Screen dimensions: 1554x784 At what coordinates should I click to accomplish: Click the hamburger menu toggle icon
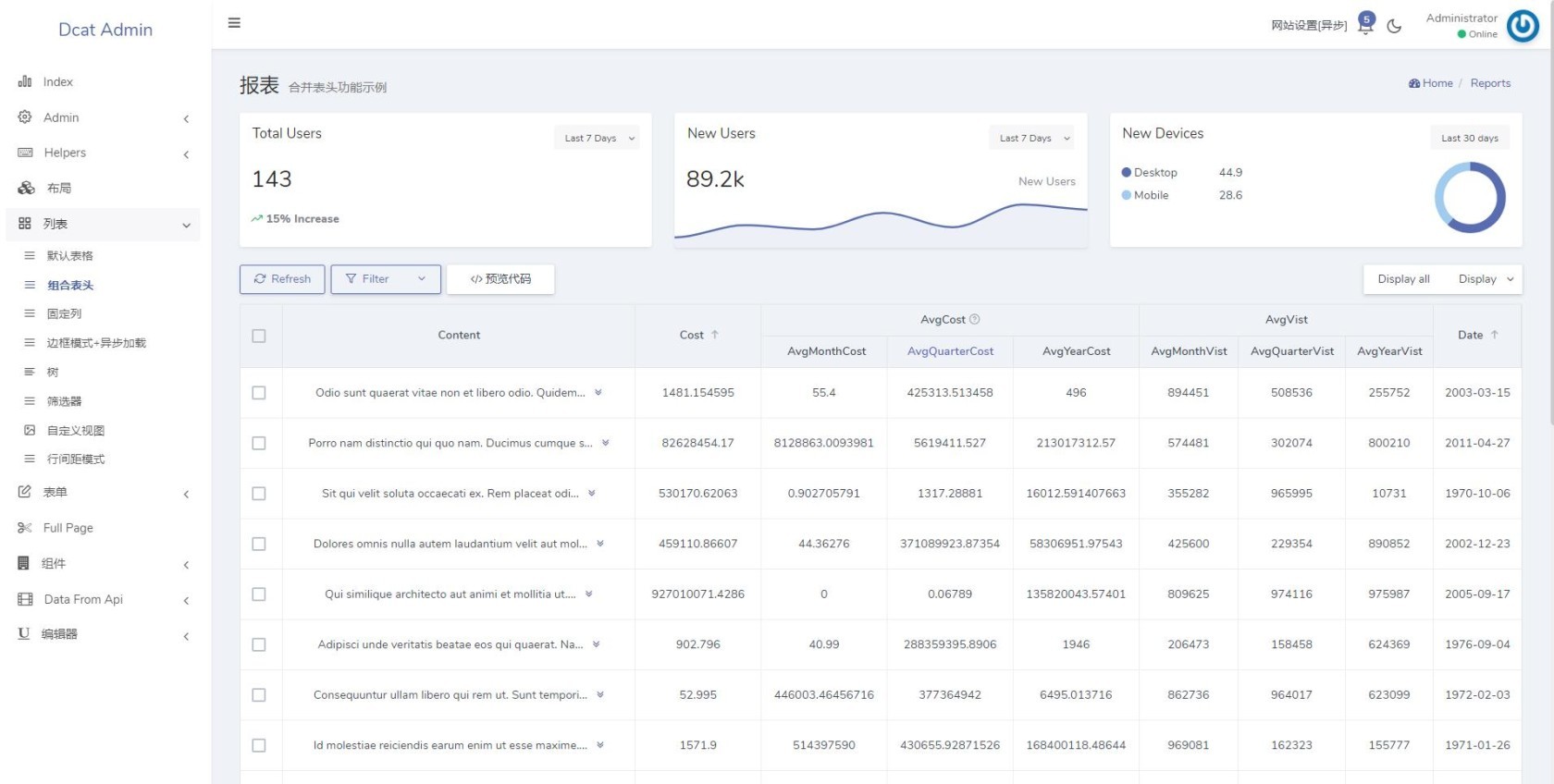click(x=234, y=23)
